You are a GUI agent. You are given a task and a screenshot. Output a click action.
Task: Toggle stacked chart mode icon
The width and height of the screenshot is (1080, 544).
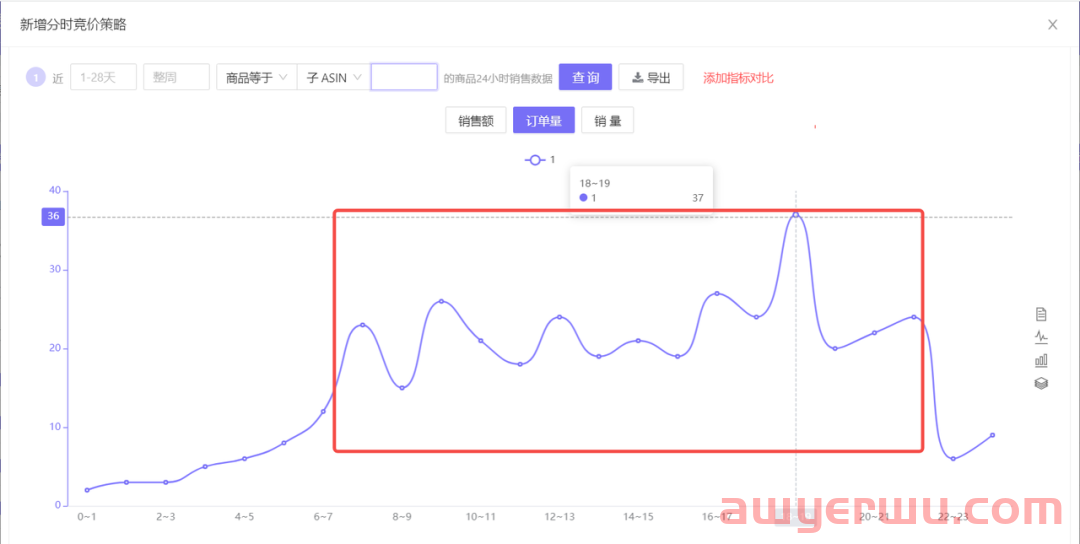(1041, 384)
